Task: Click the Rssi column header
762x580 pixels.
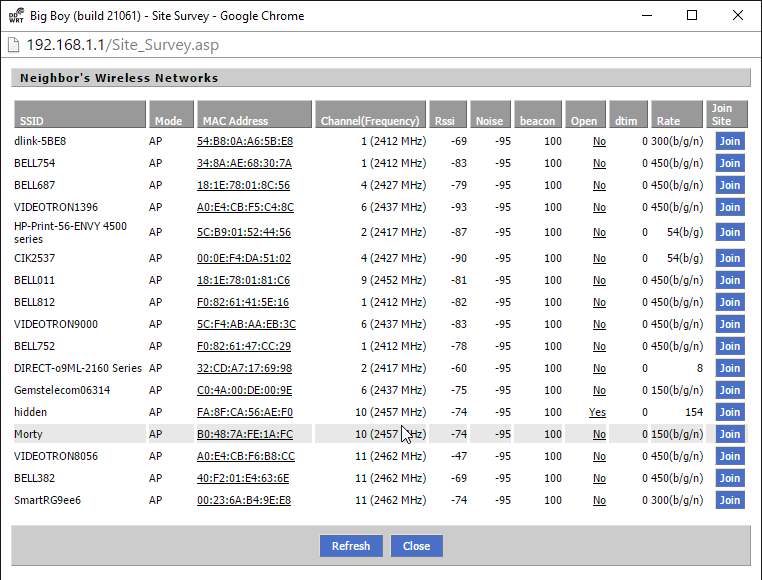Action: coord(448,114)
